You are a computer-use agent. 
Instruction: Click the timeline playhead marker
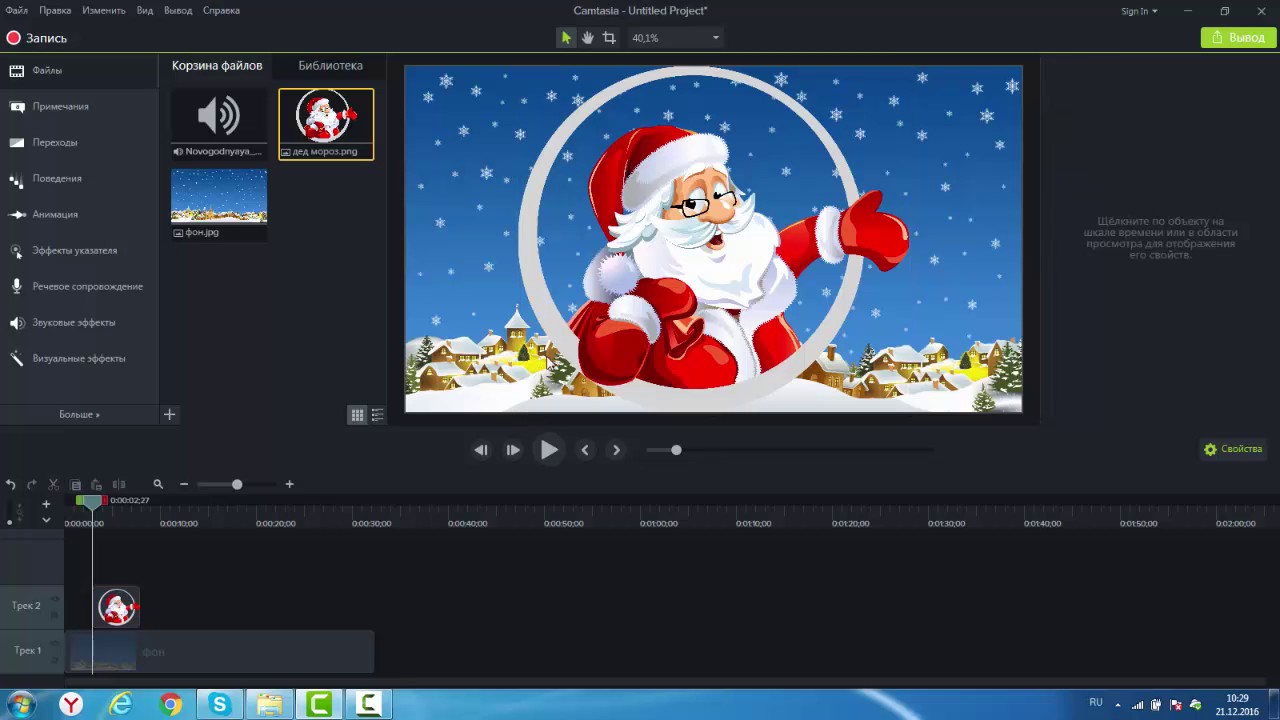point(92,500)
